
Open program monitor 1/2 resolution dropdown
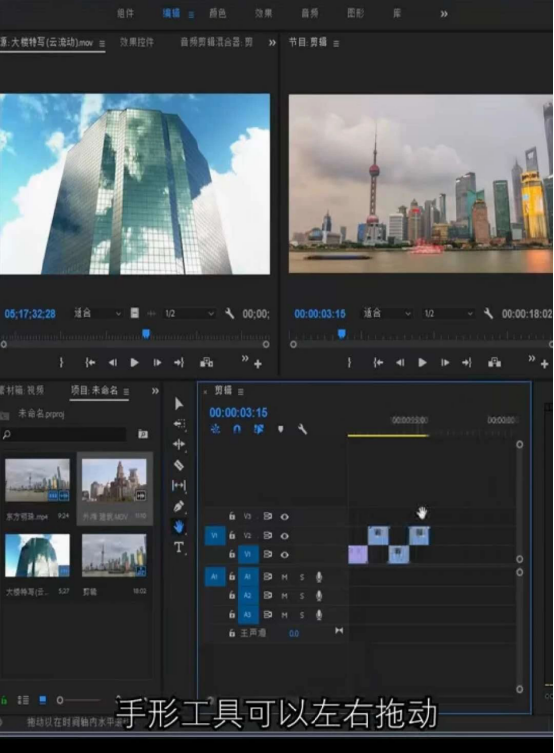coord(448,314)
